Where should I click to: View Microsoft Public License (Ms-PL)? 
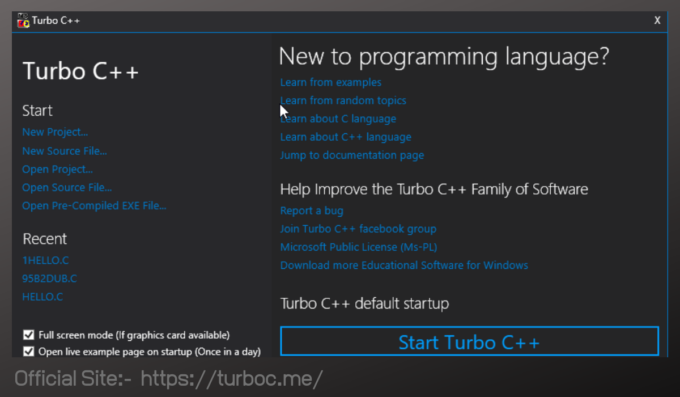point(359,247)
